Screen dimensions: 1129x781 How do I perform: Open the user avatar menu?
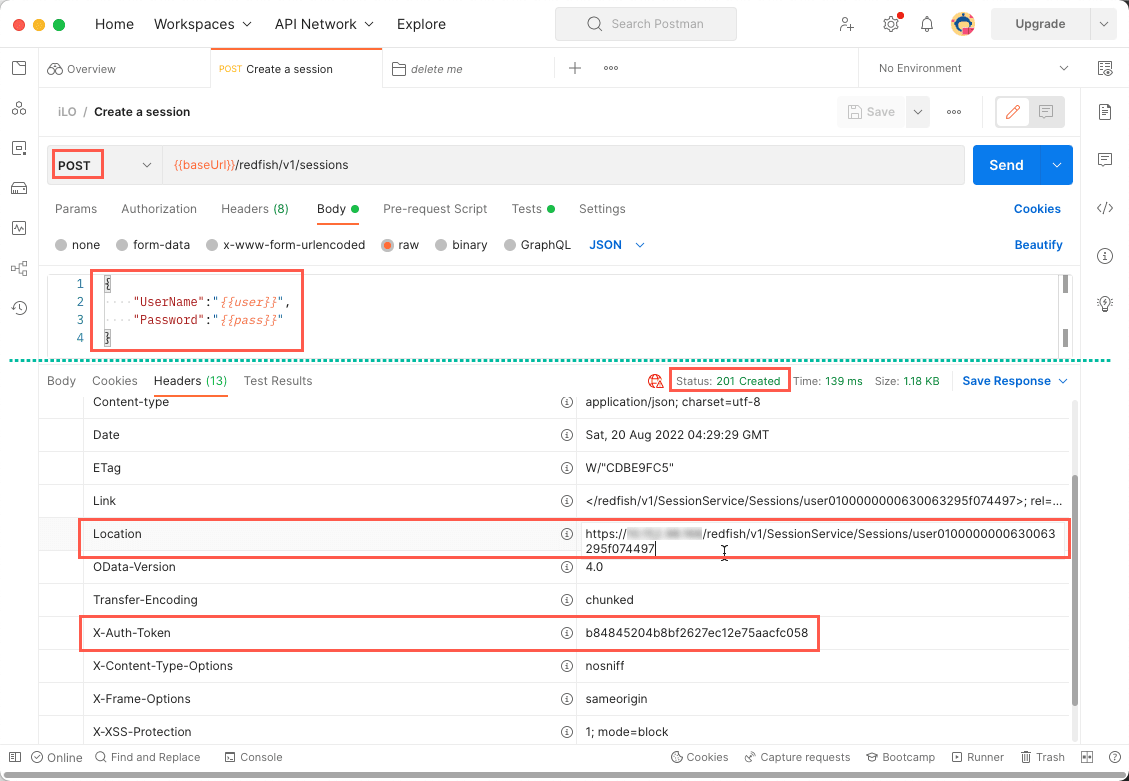point(963,24)
